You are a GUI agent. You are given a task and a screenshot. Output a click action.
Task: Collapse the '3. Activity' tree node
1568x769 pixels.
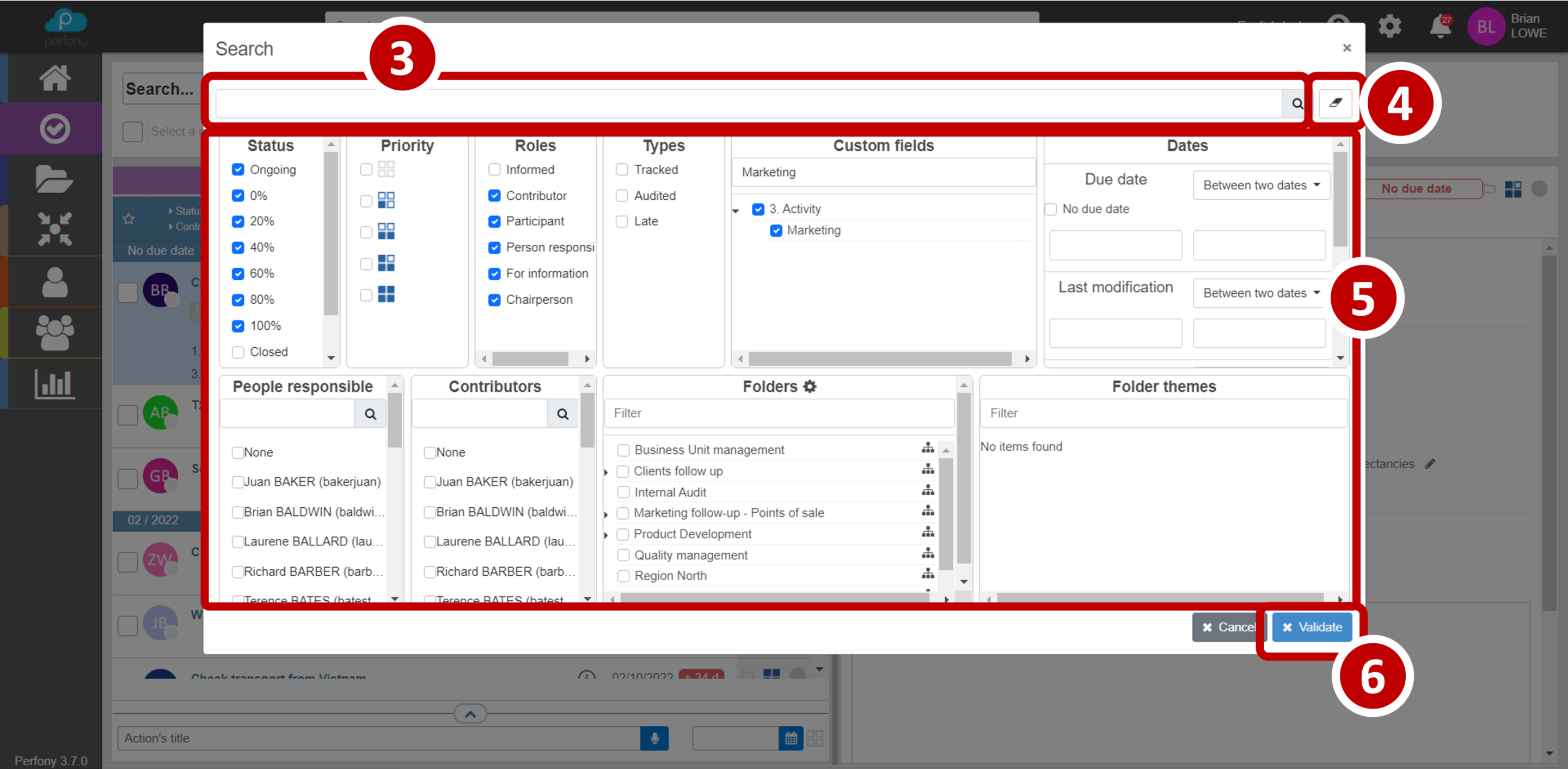[x=736, y=210]
